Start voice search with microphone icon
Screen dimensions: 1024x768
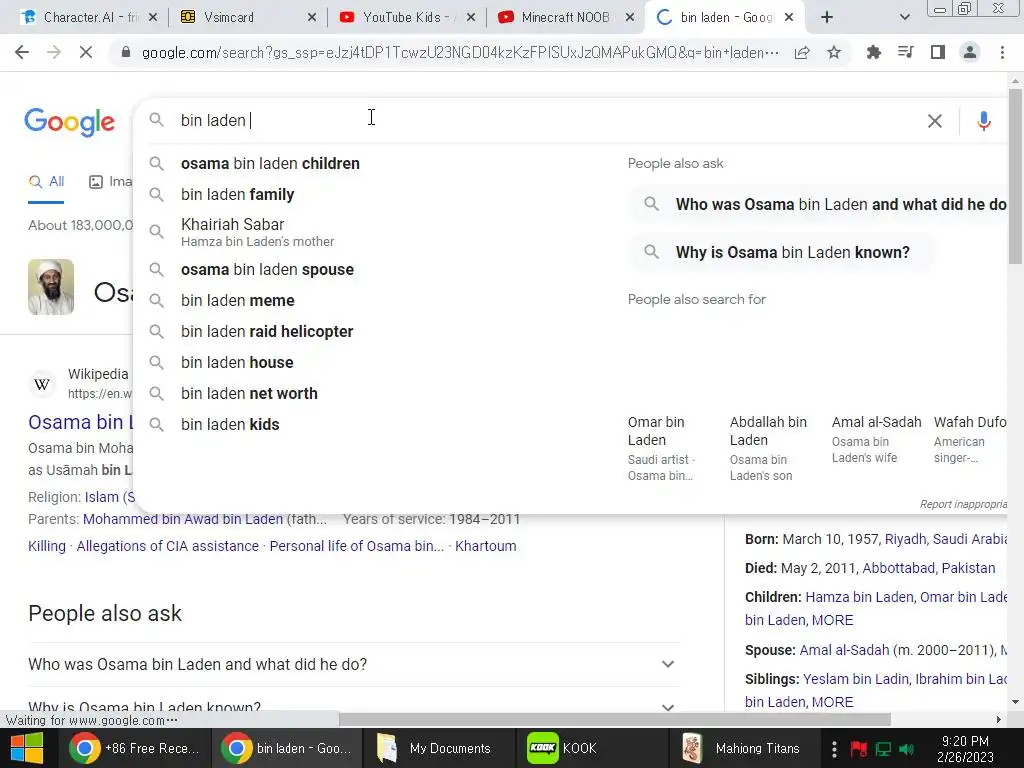point(984,121)
